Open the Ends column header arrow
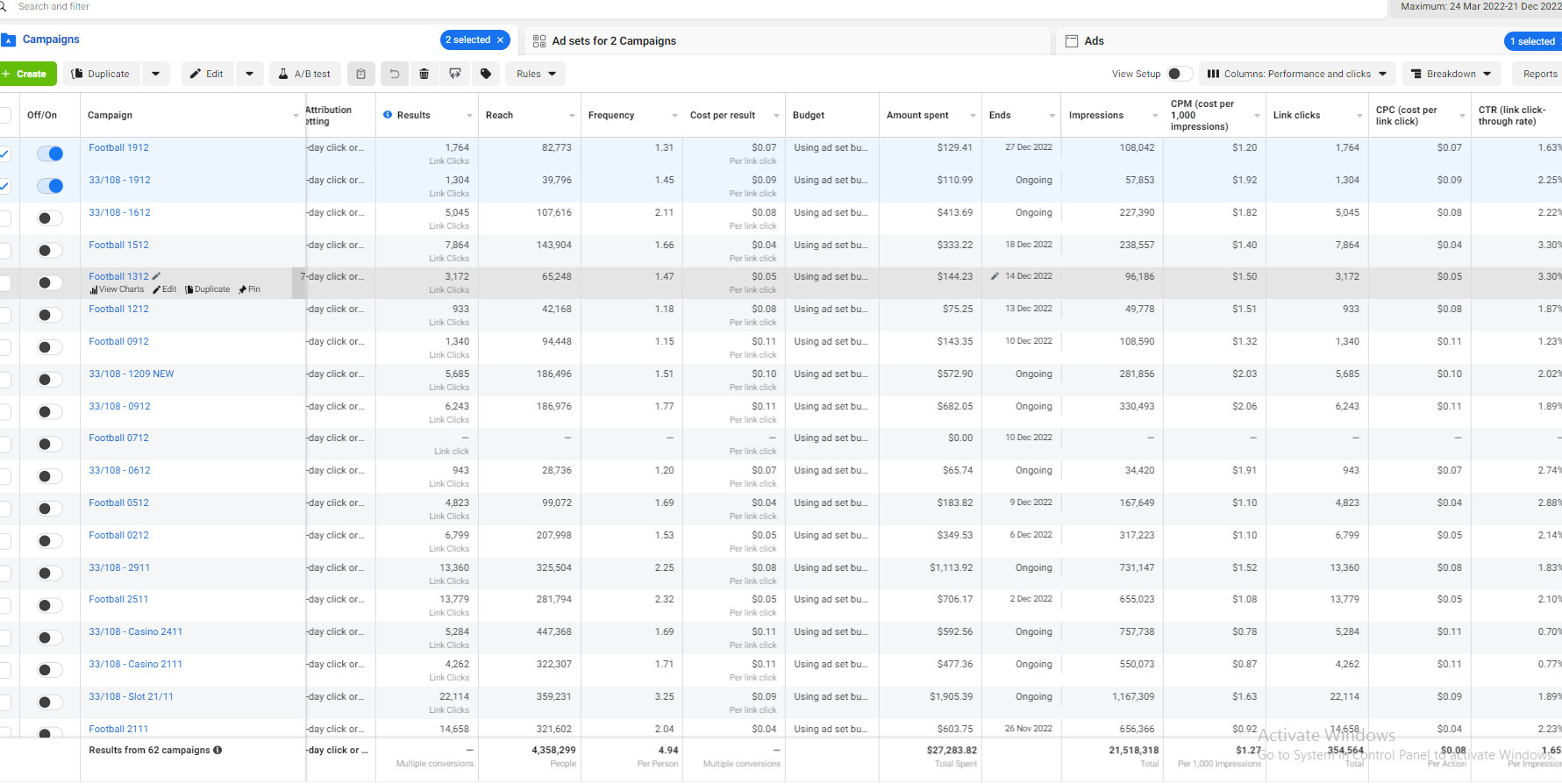This screenshot has height=784, width=1562. 1052,116
